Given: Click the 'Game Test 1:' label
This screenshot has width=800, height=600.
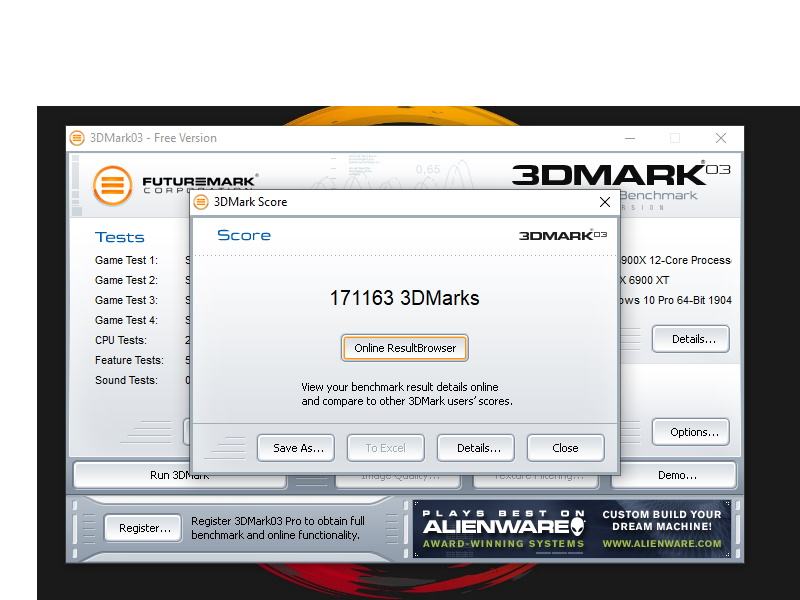Looking at the screenshot, I should point(127,260).
